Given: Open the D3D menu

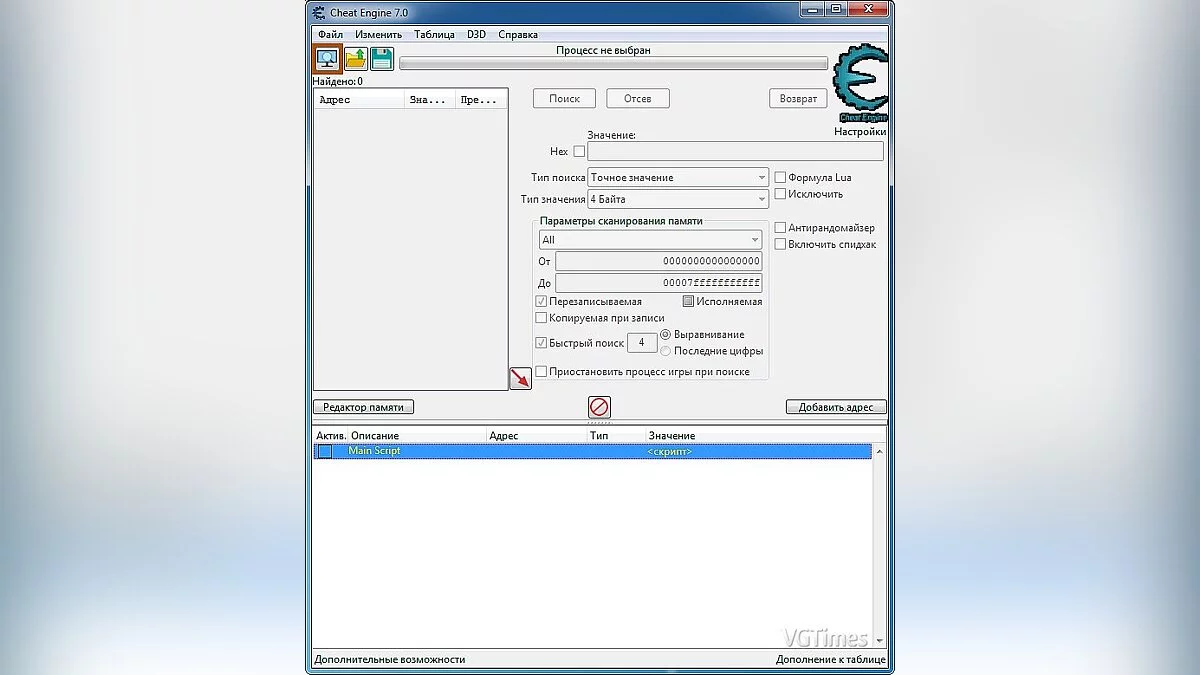Looking at the screenshot, I should tap(476, 33).
